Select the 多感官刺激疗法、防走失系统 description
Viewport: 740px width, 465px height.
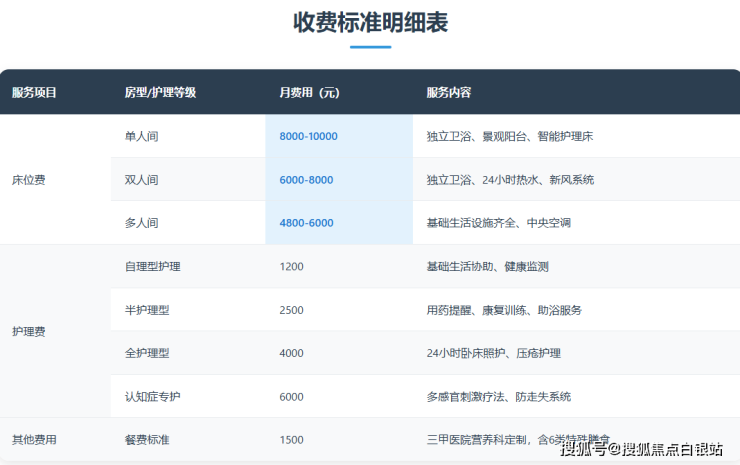click(x=498, y=397)
